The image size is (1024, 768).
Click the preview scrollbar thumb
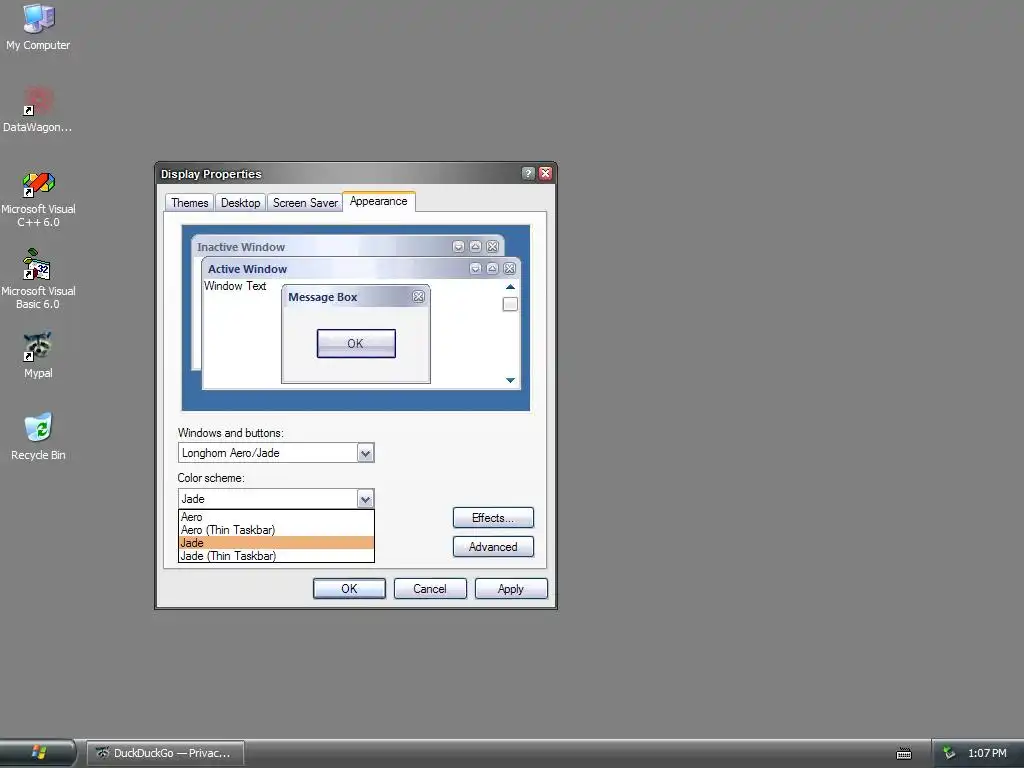pyautogui.click(x=510, y=304)
